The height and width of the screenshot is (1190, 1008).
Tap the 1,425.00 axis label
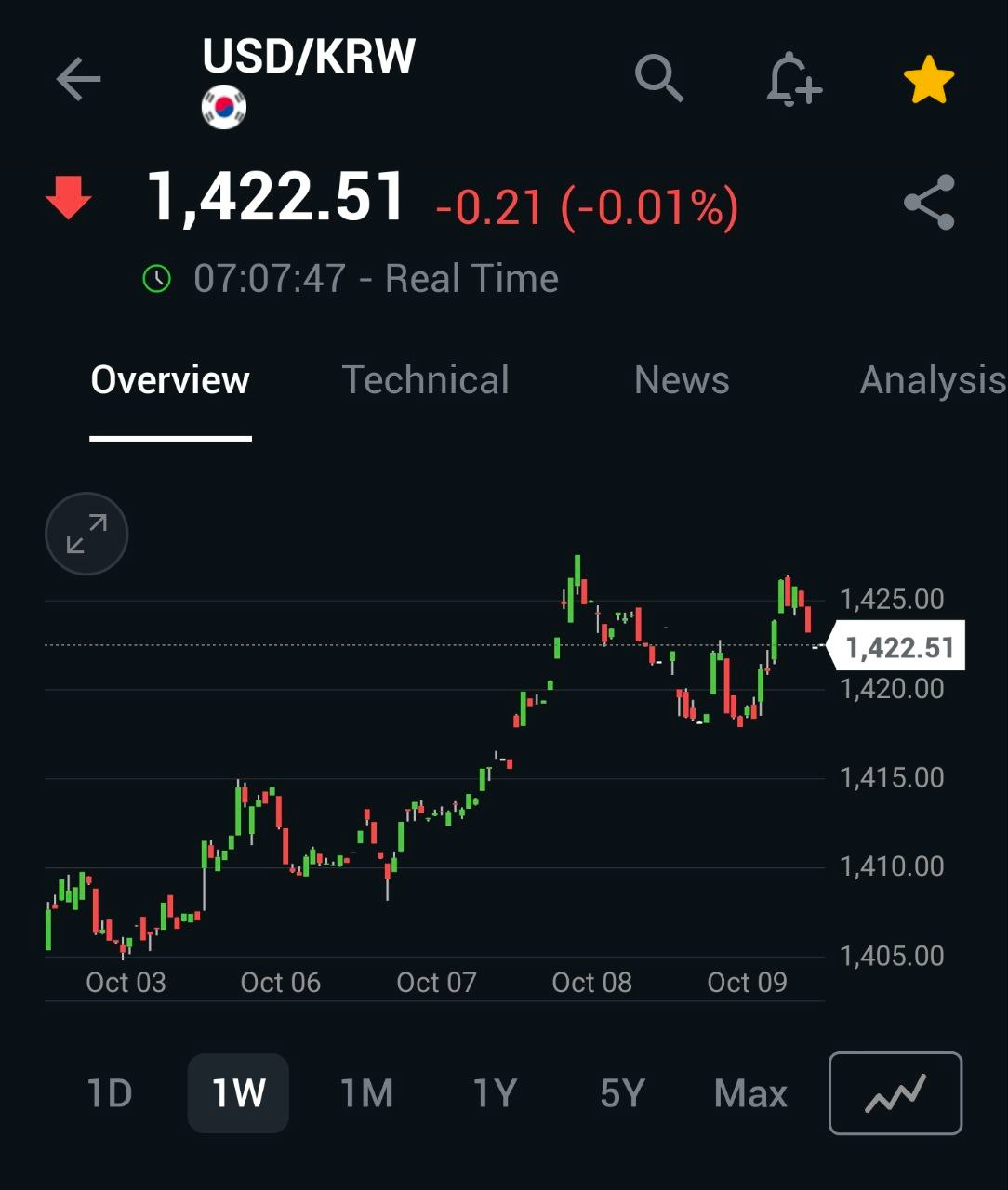coord(892,599)
